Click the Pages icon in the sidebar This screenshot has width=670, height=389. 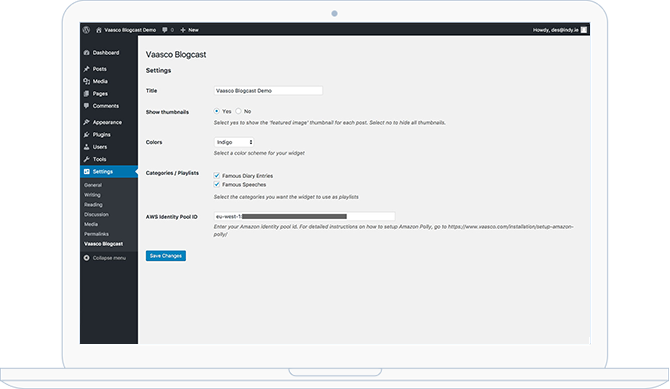87,94
